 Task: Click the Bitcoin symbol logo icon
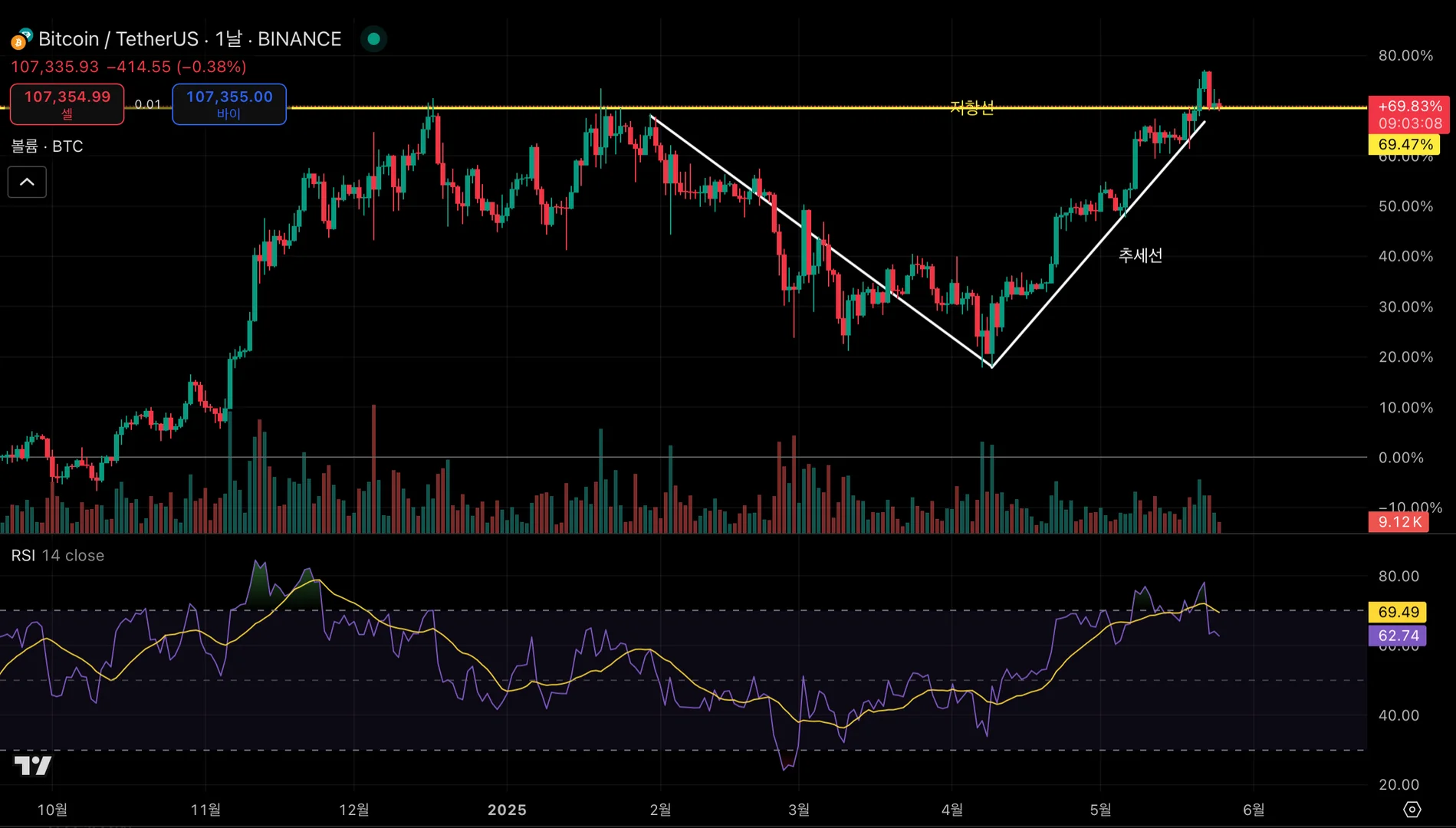coord(21,38)
